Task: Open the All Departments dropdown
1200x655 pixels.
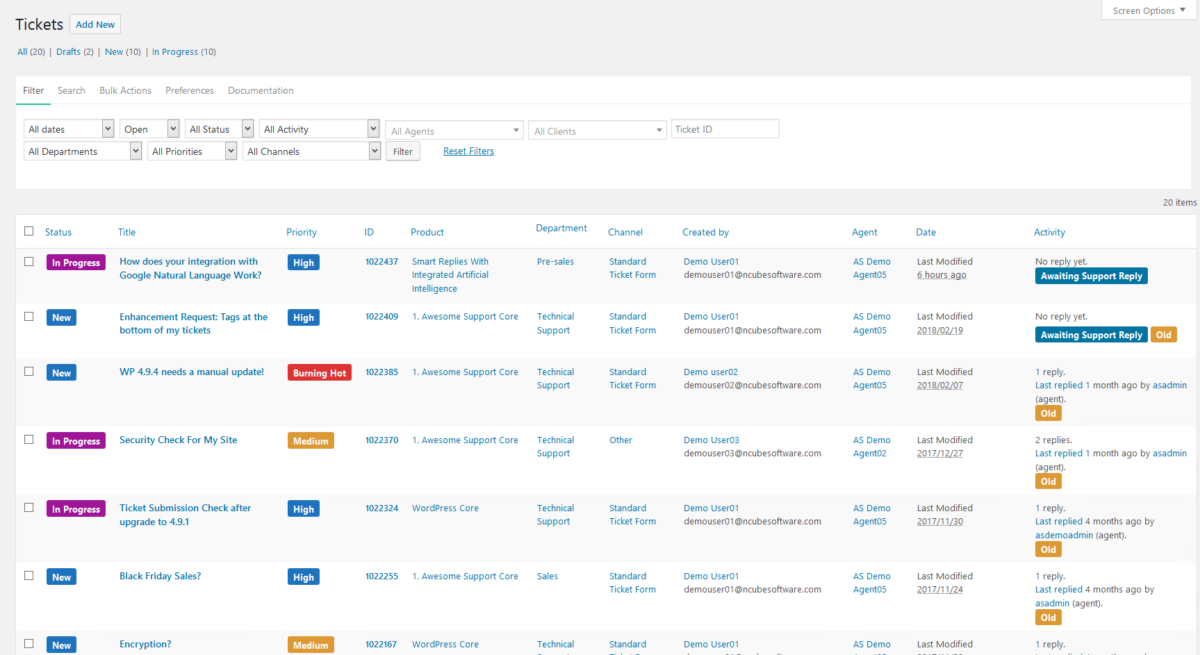Action: (x=82, y=150)
